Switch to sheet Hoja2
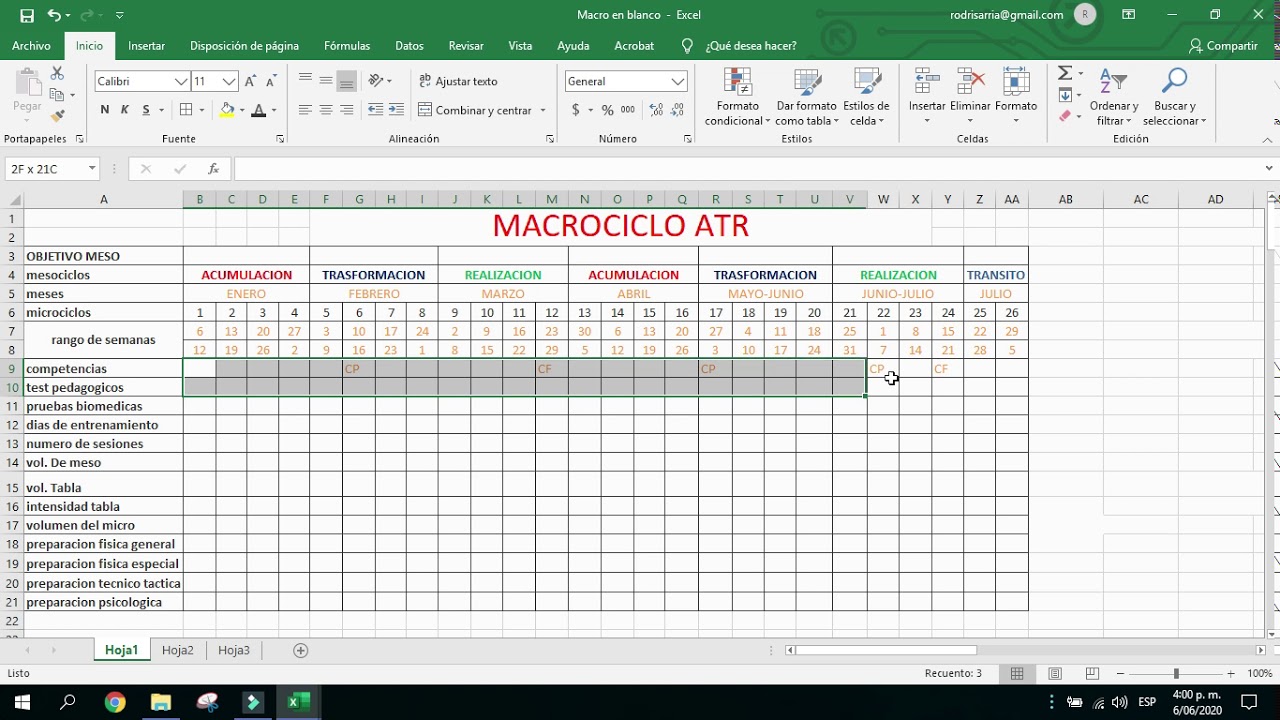 pos(178,650)
